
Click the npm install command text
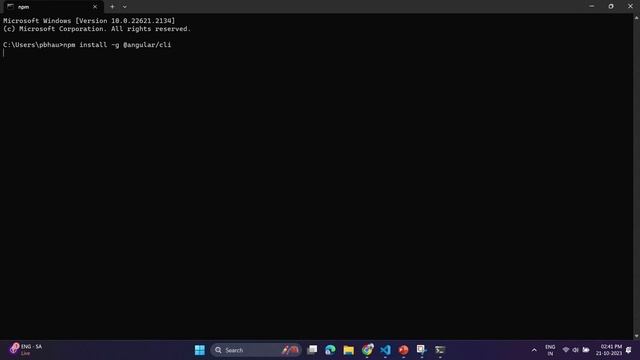[117, 45]
